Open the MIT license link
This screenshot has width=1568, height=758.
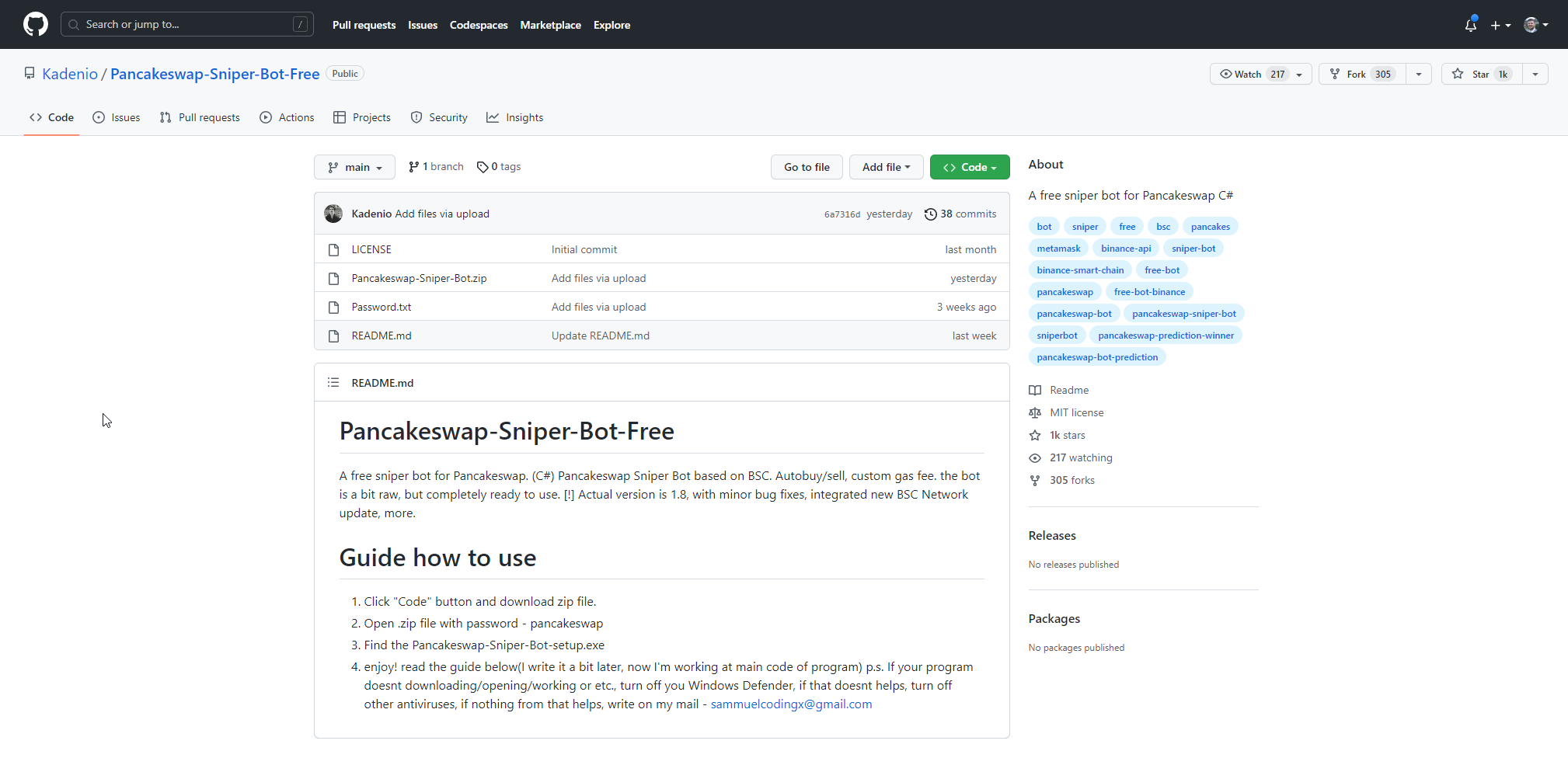coord(1066,412)
